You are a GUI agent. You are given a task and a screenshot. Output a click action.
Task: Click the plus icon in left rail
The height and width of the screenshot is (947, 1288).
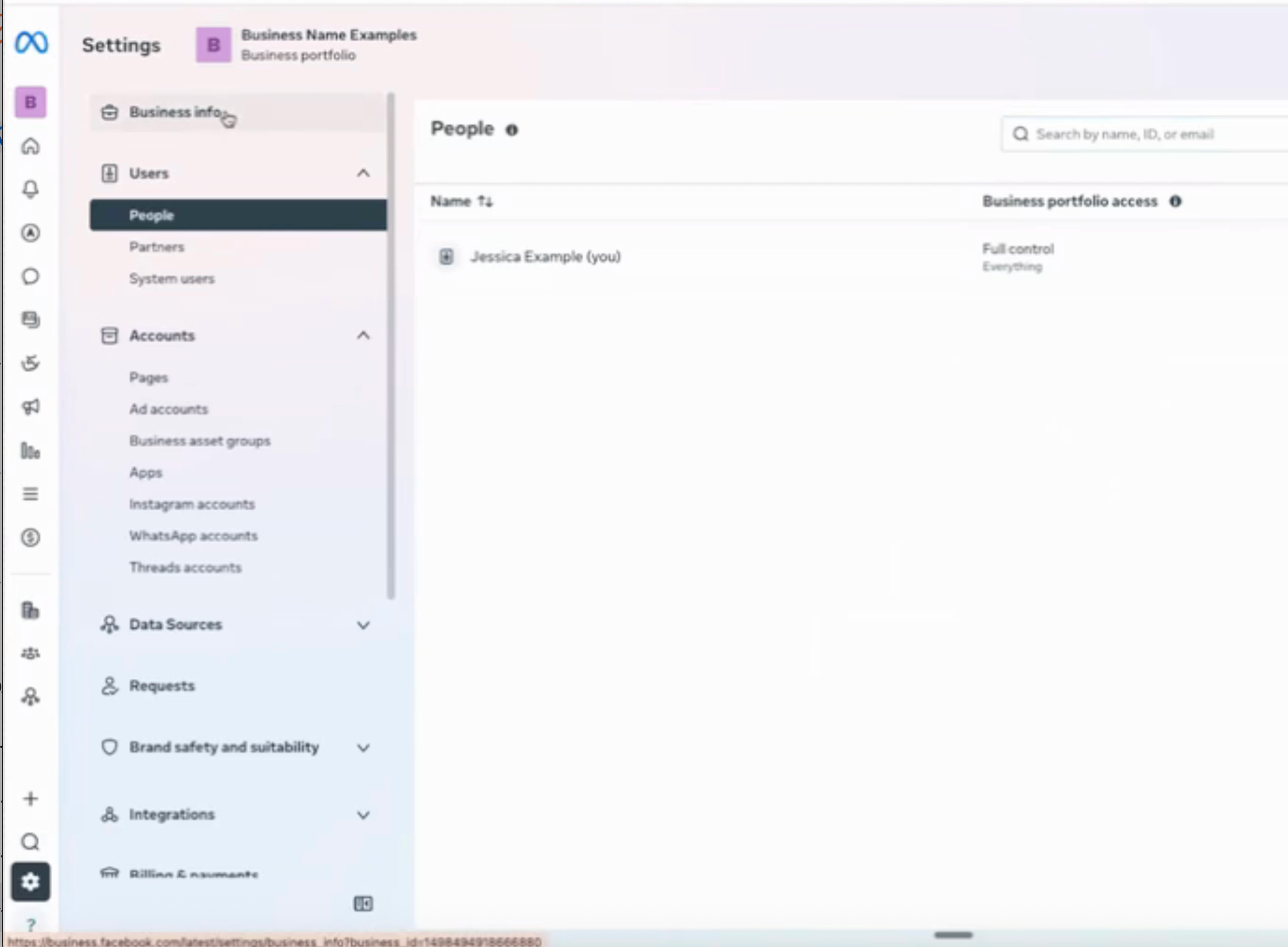(x=30, y=799)
